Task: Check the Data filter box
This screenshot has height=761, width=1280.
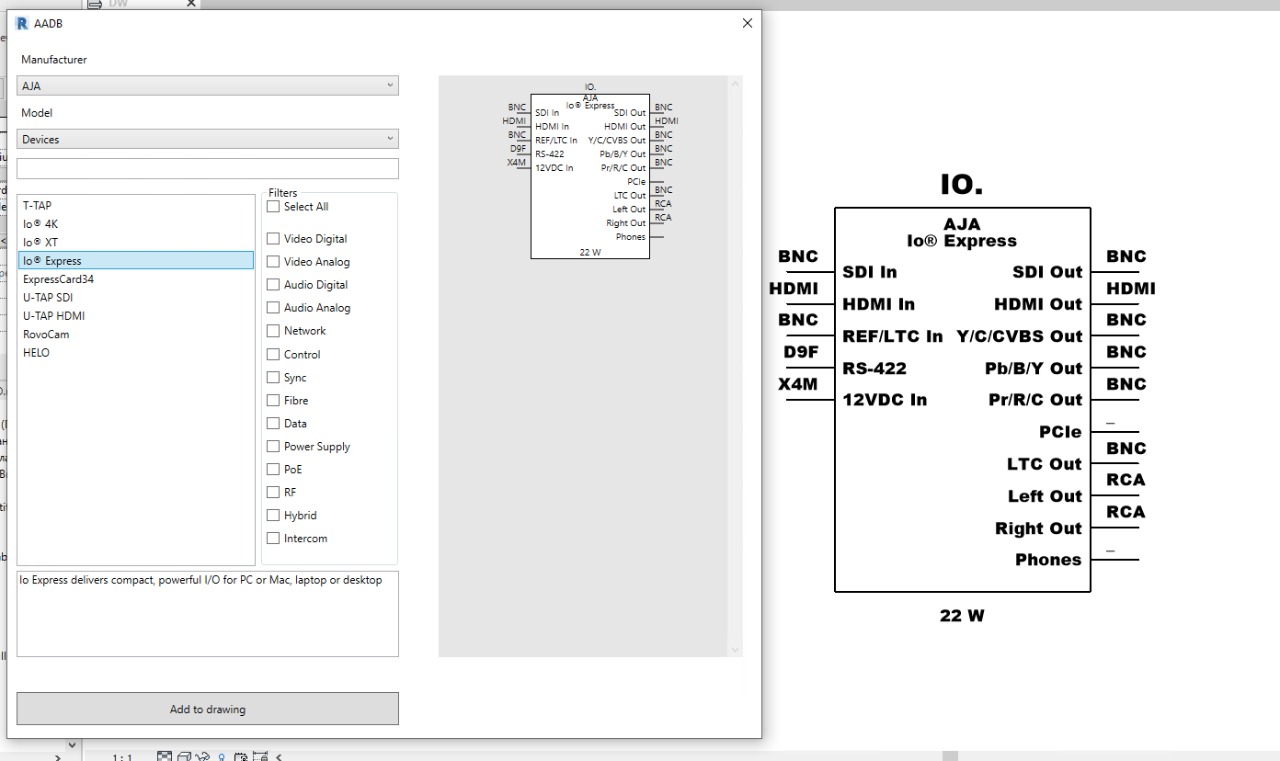Action: click(x=273, y=424)
